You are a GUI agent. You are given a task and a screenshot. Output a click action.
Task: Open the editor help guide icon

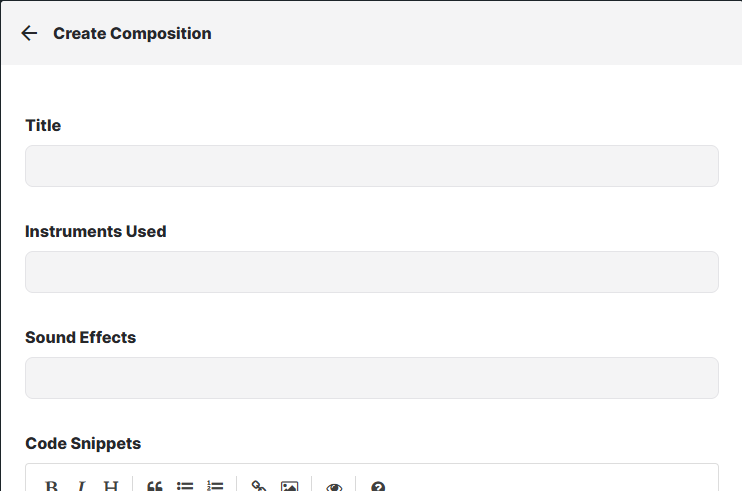tap(378, 486)
